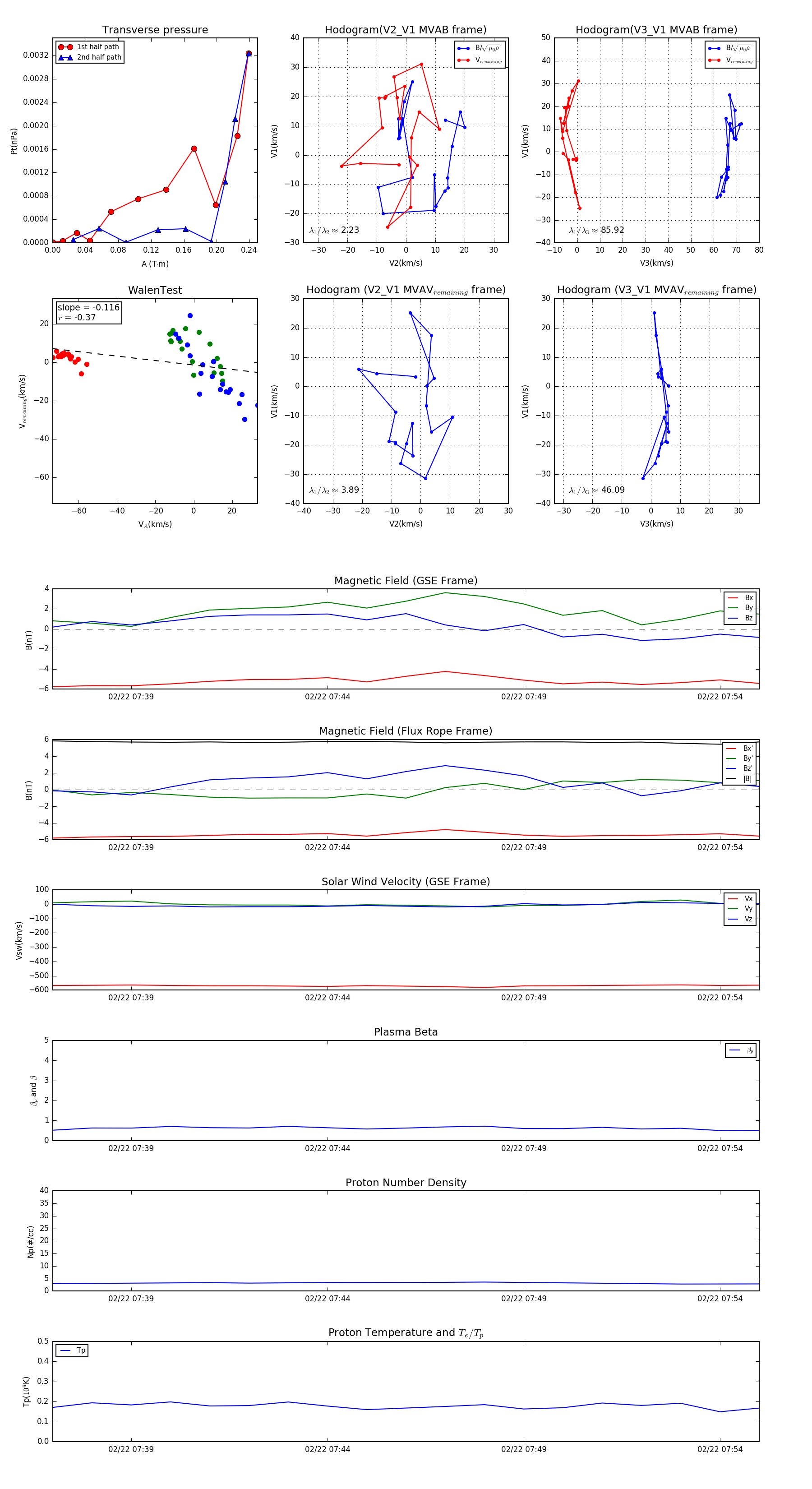Click "02/22 07:44" under the Plasma Beta plot
Viewport: 812px width, 1489px height.
(x=328, y=1148)
